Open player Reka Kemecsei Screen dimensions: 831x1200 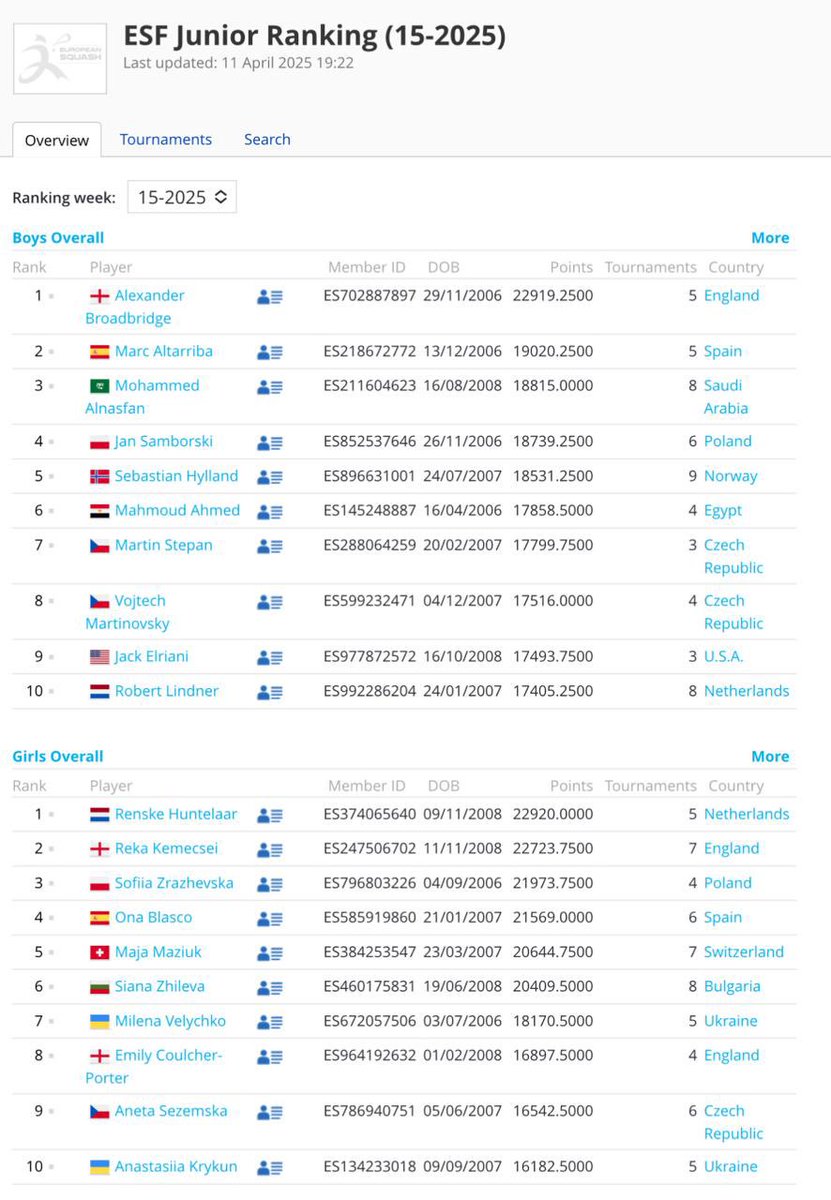click(x=167, y=848)
